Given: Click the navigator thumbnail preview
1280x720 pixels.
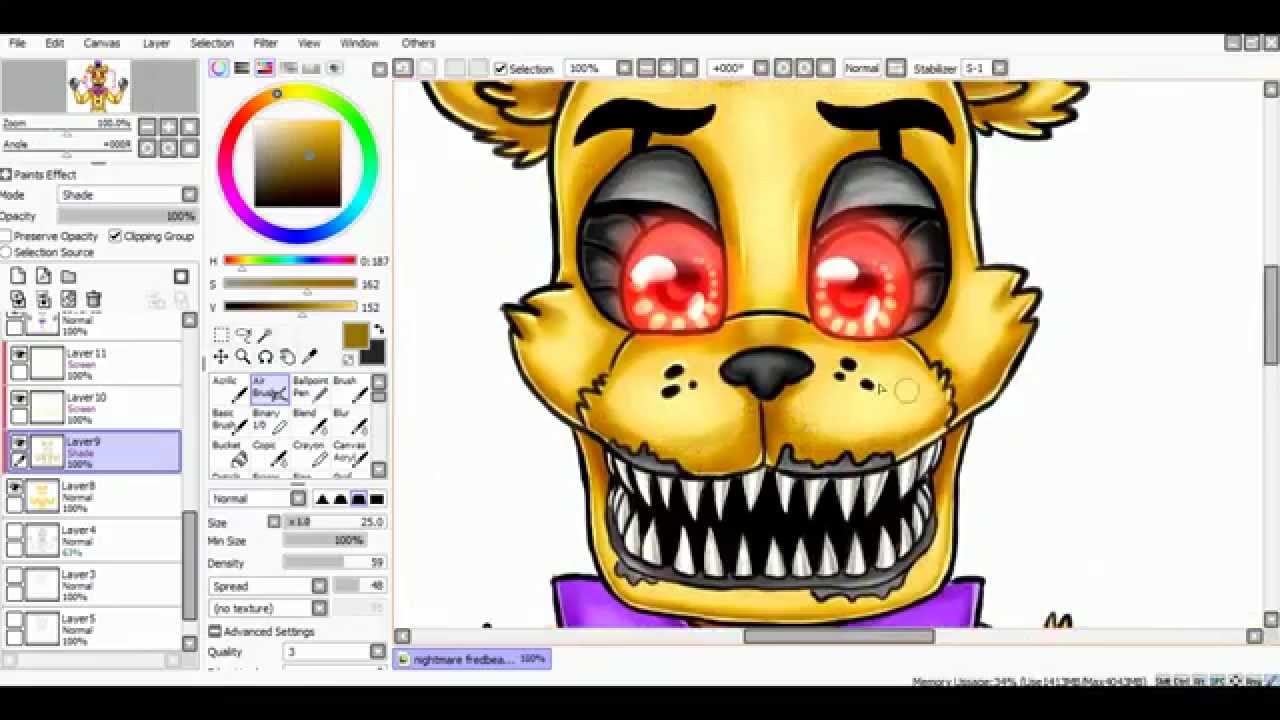Looking at the screenshot, I should (x=98, y=86).
